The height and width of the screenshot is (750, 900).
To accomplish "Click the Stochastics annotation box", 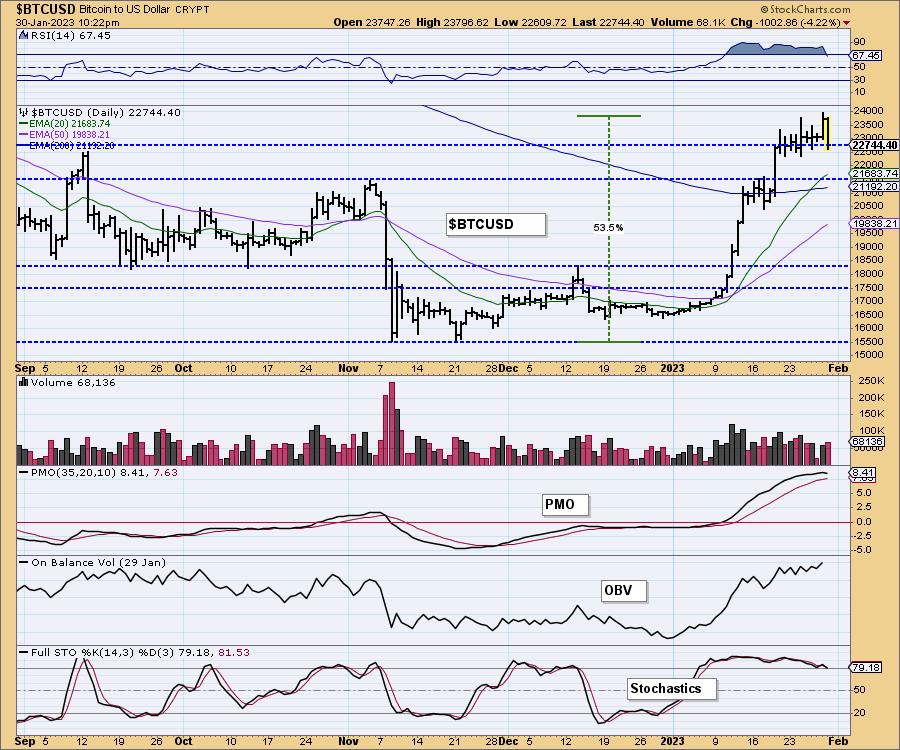I will click(x=672, y=689).
